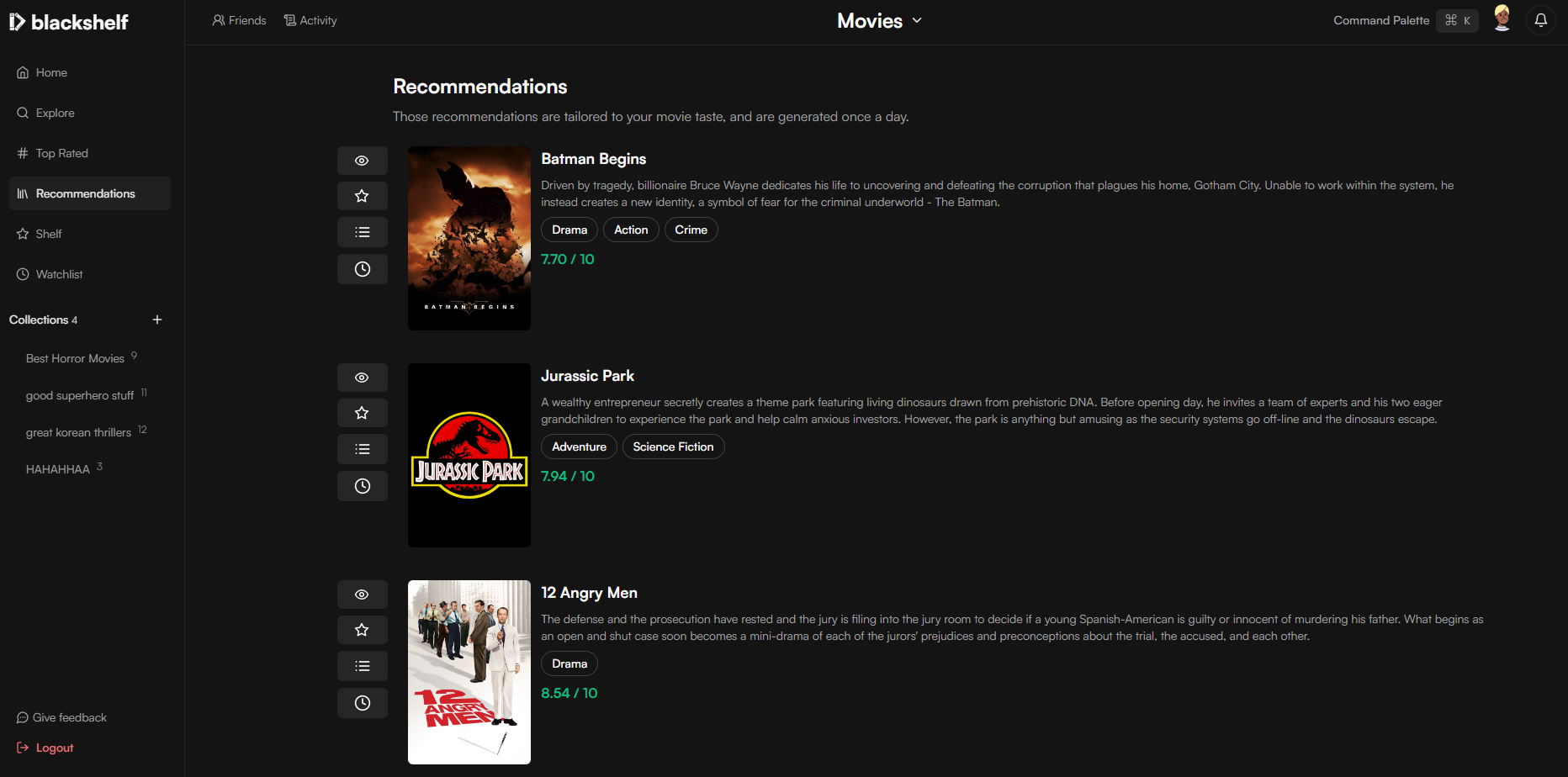
Task: Add Batman Begins to shelf with star icon
Action: tap(362, 196)
